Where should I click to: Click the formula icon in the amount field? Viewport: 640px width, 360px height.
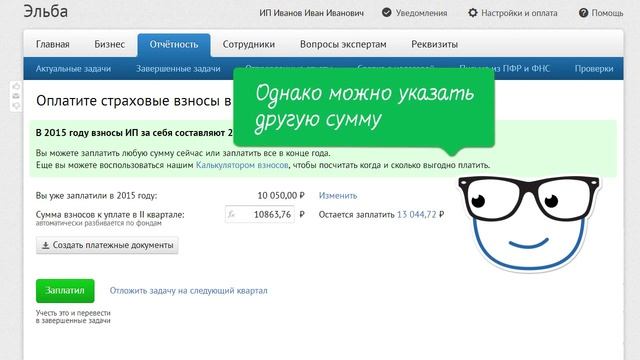(231, 214)
